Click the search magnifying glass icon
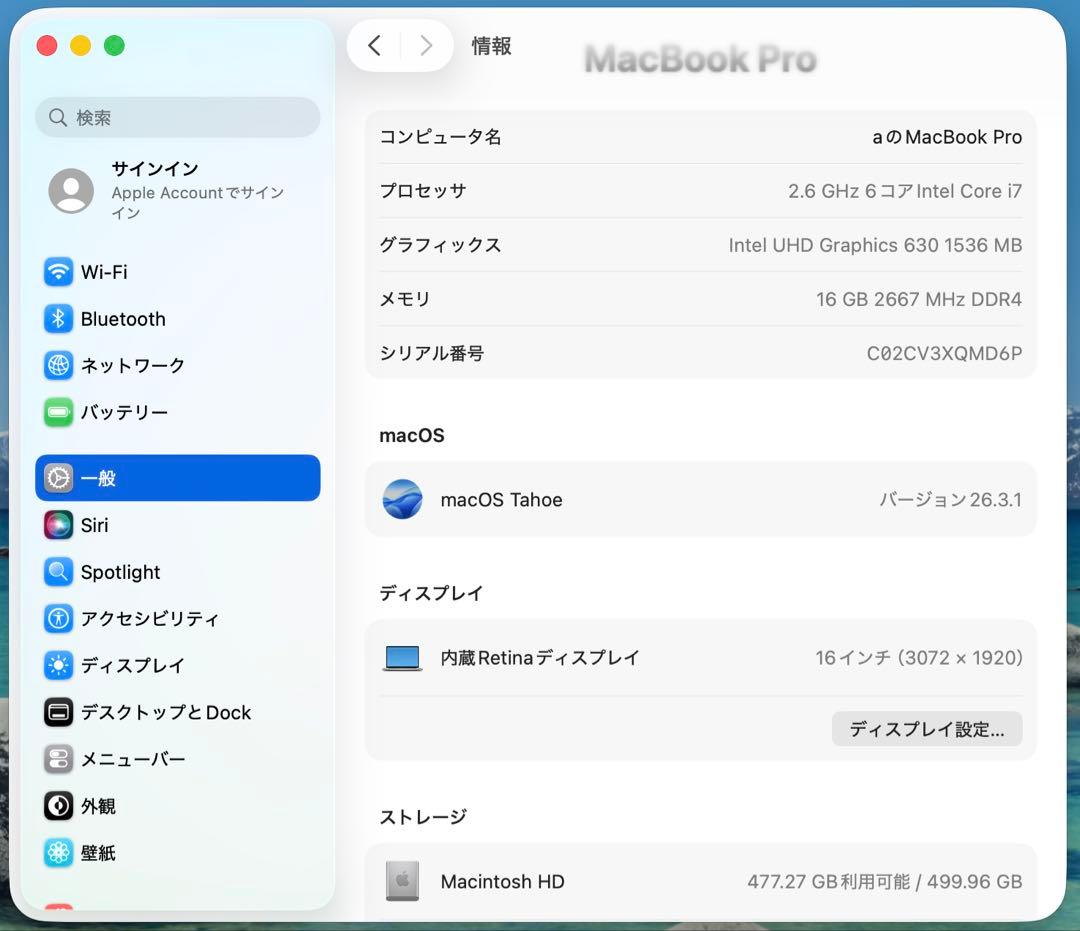 58,118
